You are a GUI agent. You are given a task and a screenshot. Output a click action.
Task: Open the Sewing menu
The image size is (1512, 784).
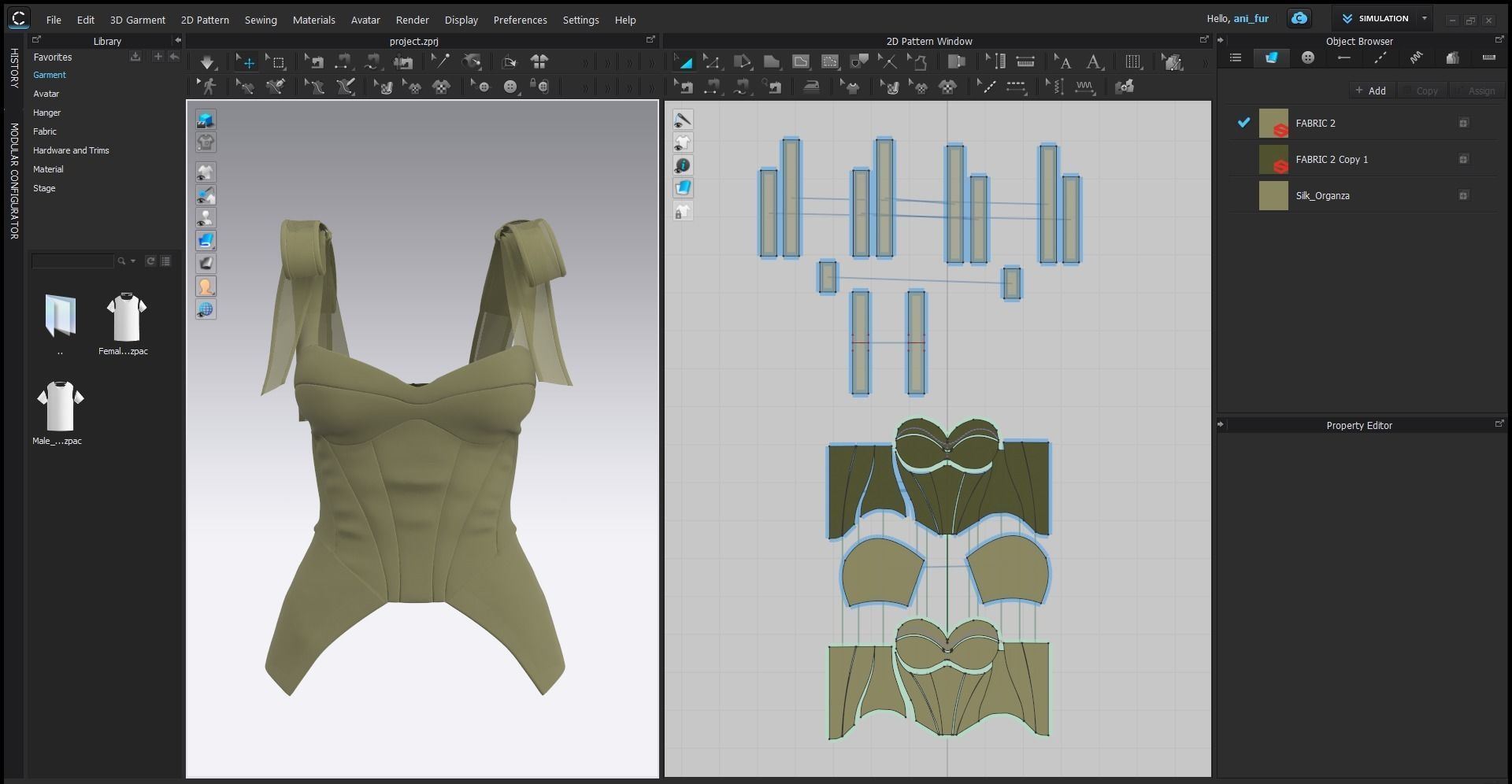[x=261, y=20]
